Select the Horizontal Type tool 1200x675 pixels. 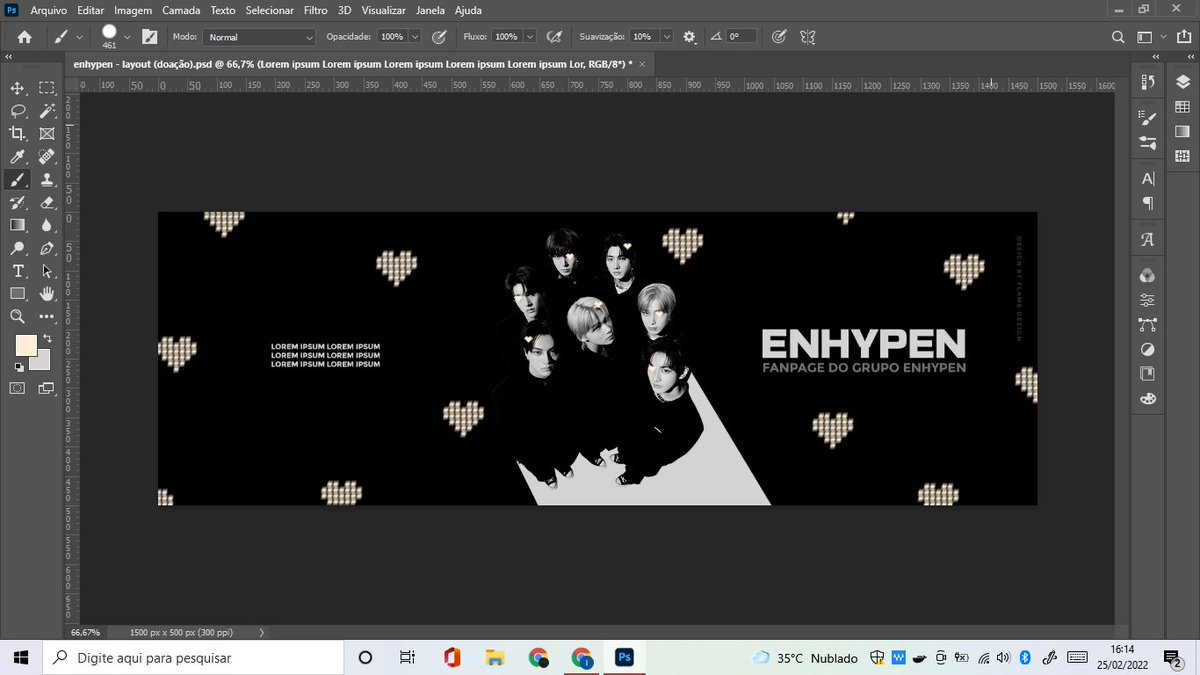[17, 272]
